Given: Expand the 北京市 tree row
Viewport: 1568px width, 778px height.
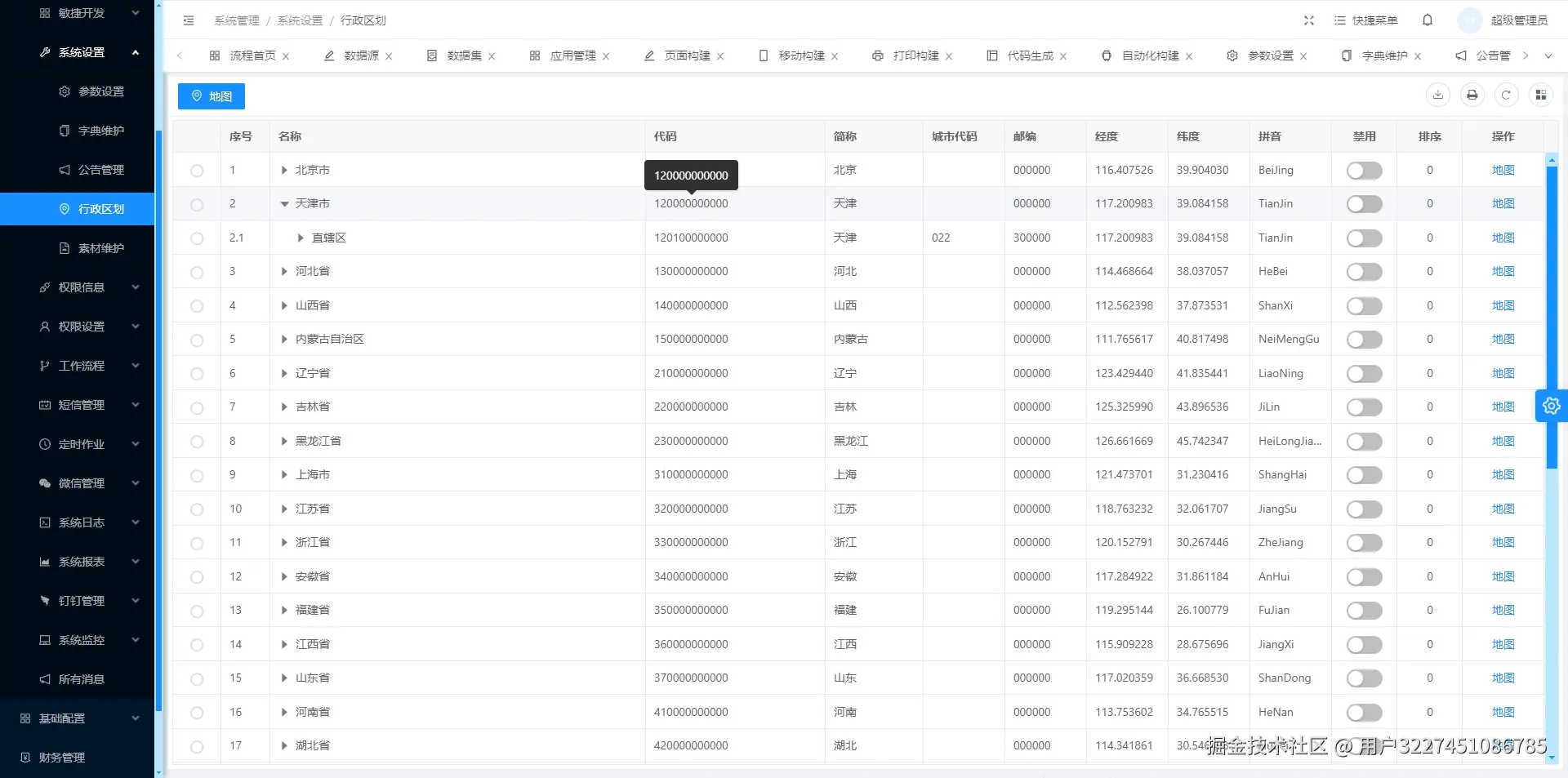Looking at the screenshot, I should [x=284, y=170].
